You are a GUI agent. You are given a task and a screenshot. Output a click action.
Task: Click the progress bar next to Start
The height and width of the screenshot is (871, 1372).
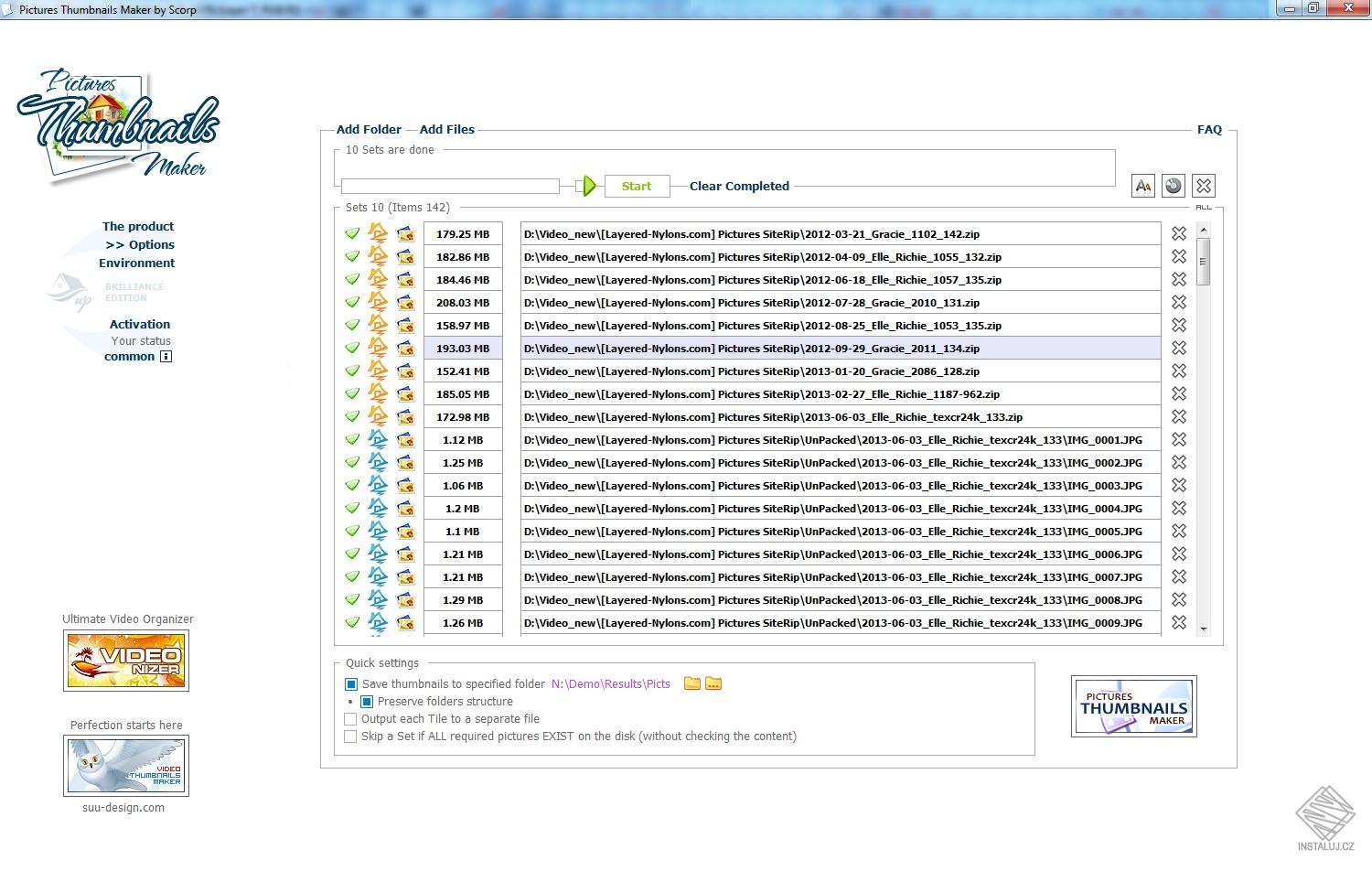[450, 186]
